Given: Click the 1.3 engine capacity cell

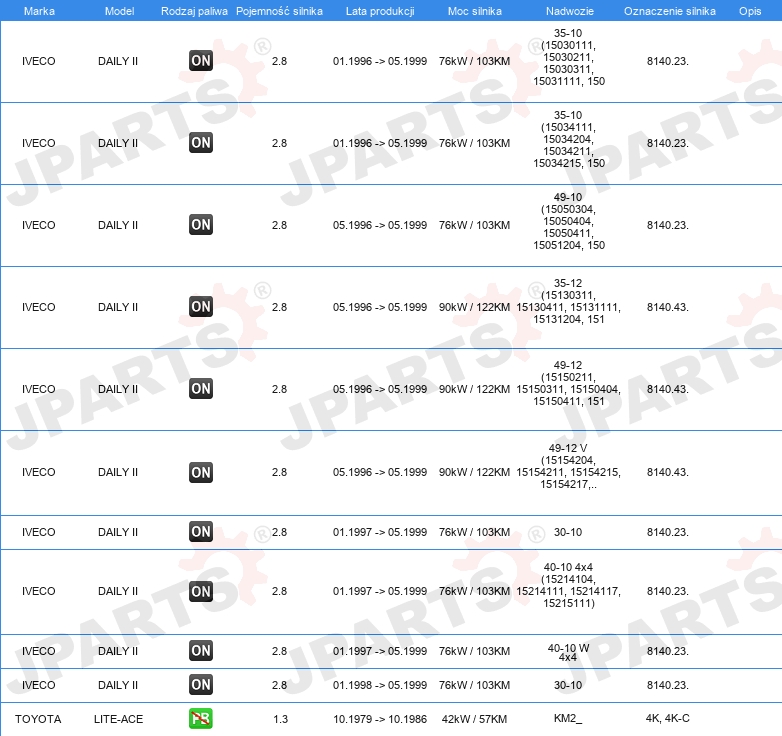Looking at the screenshot, I should (x=280, y=719).
